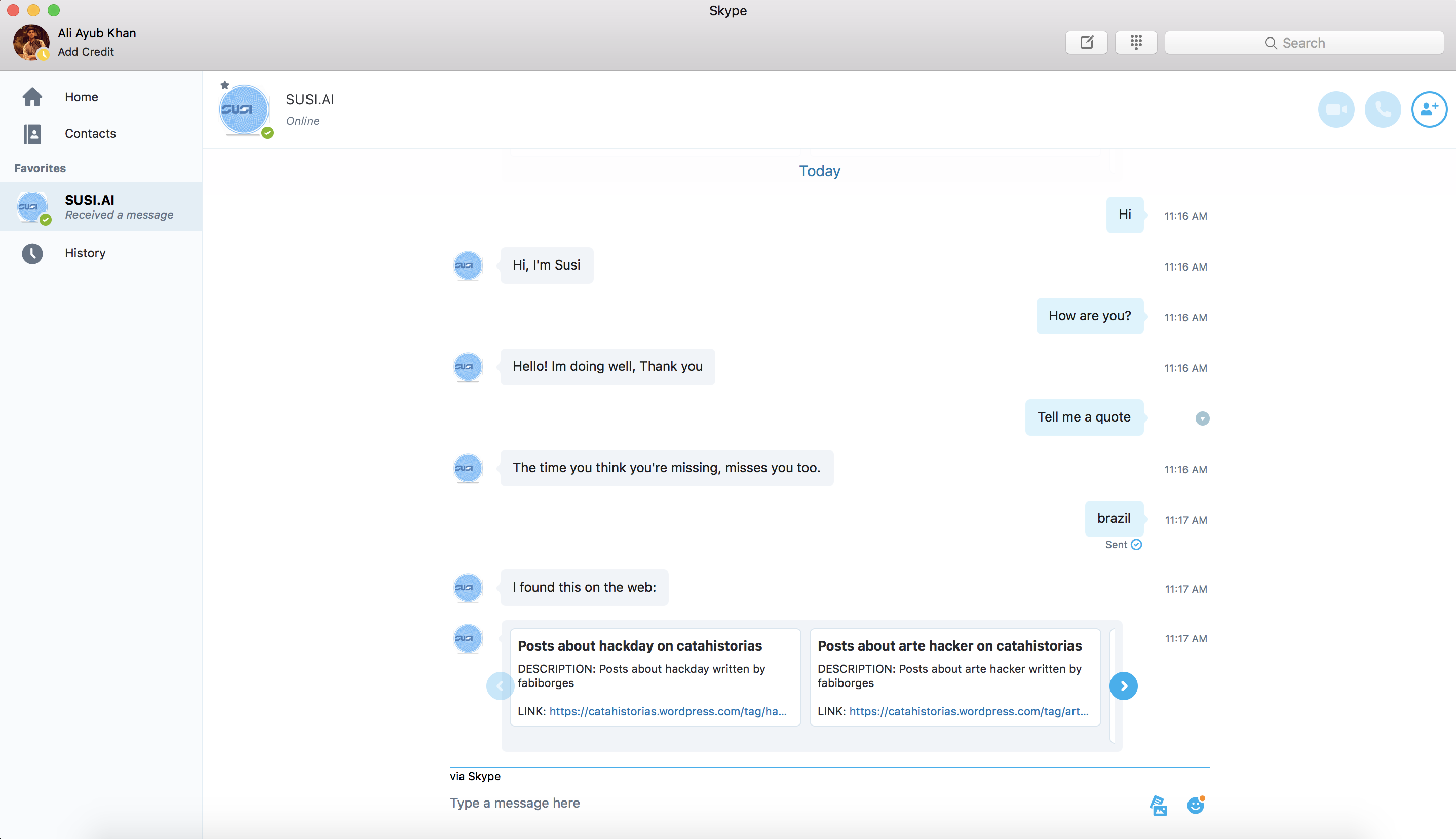Open the dial pad icon
1456x839 pixels.
(x=1136, y=43)
